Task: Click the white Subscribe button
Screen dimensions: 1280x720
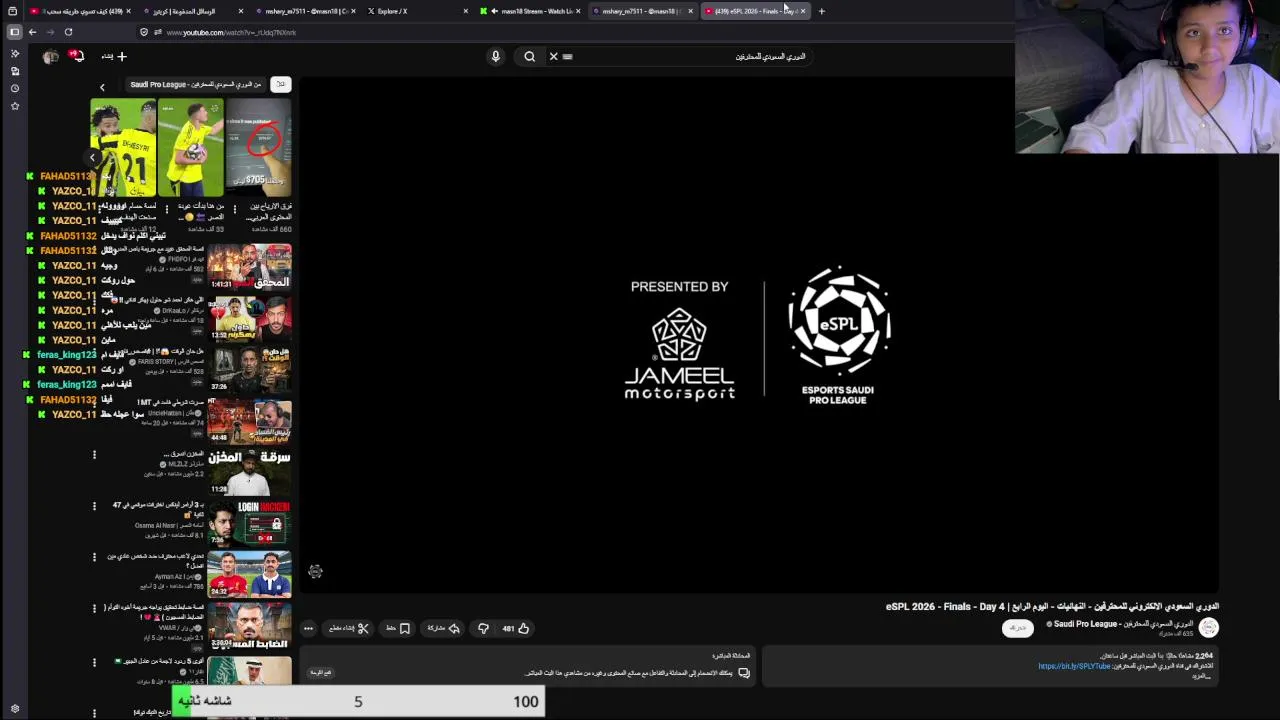Action: click(x=1017, y=628)
